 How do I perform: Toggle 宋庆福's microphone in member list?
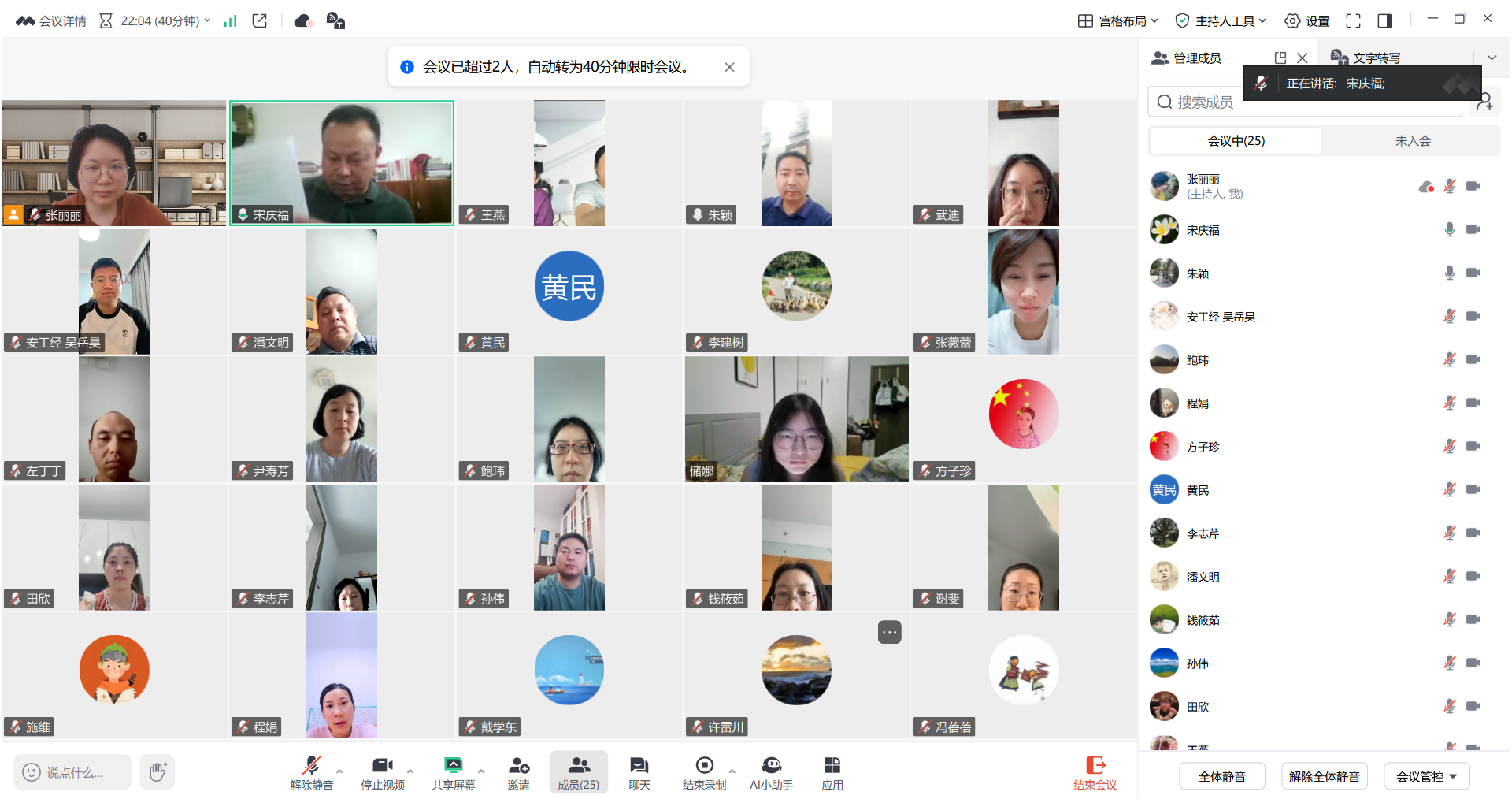[x=1449, y=230]
